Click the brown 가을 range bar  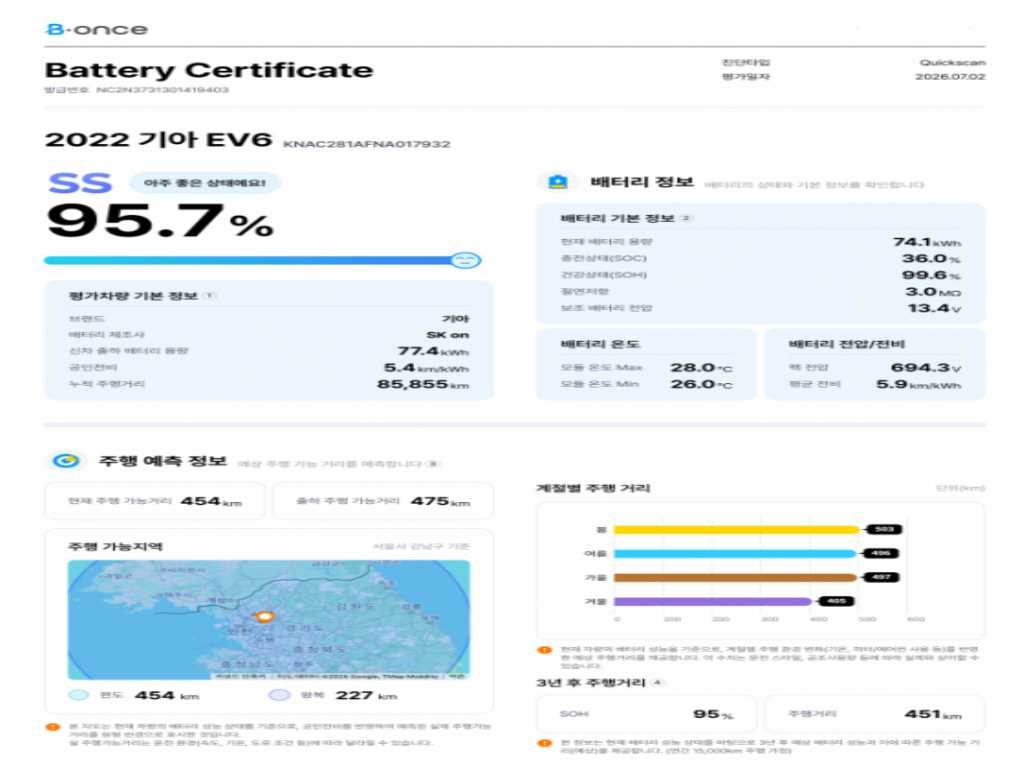(x=735, y=577)
